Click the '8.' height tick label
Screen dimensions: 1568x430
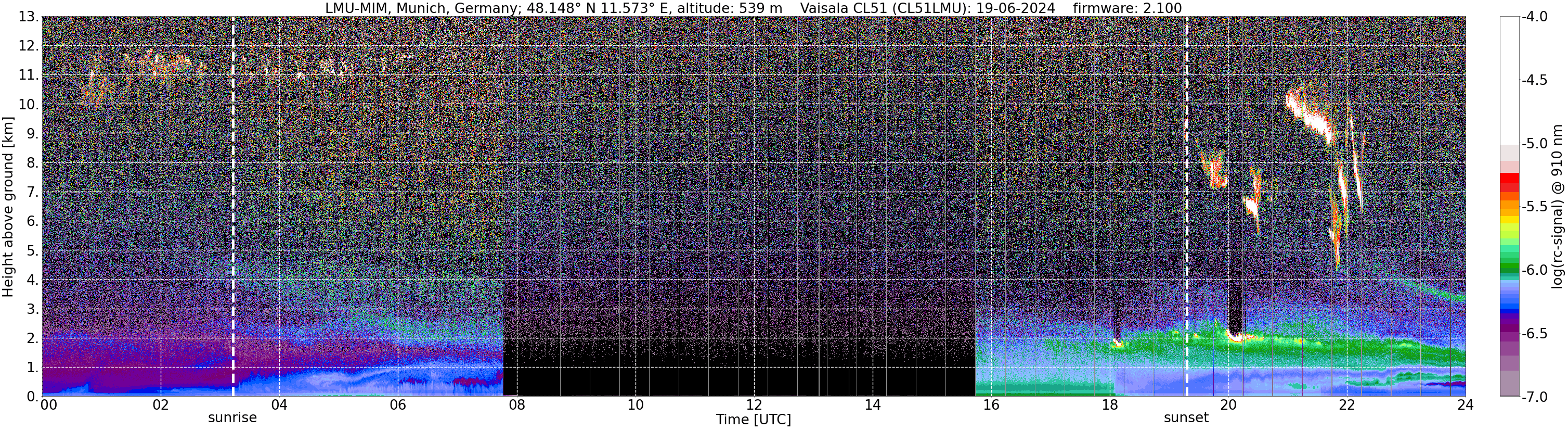click(x=32, y=163)
